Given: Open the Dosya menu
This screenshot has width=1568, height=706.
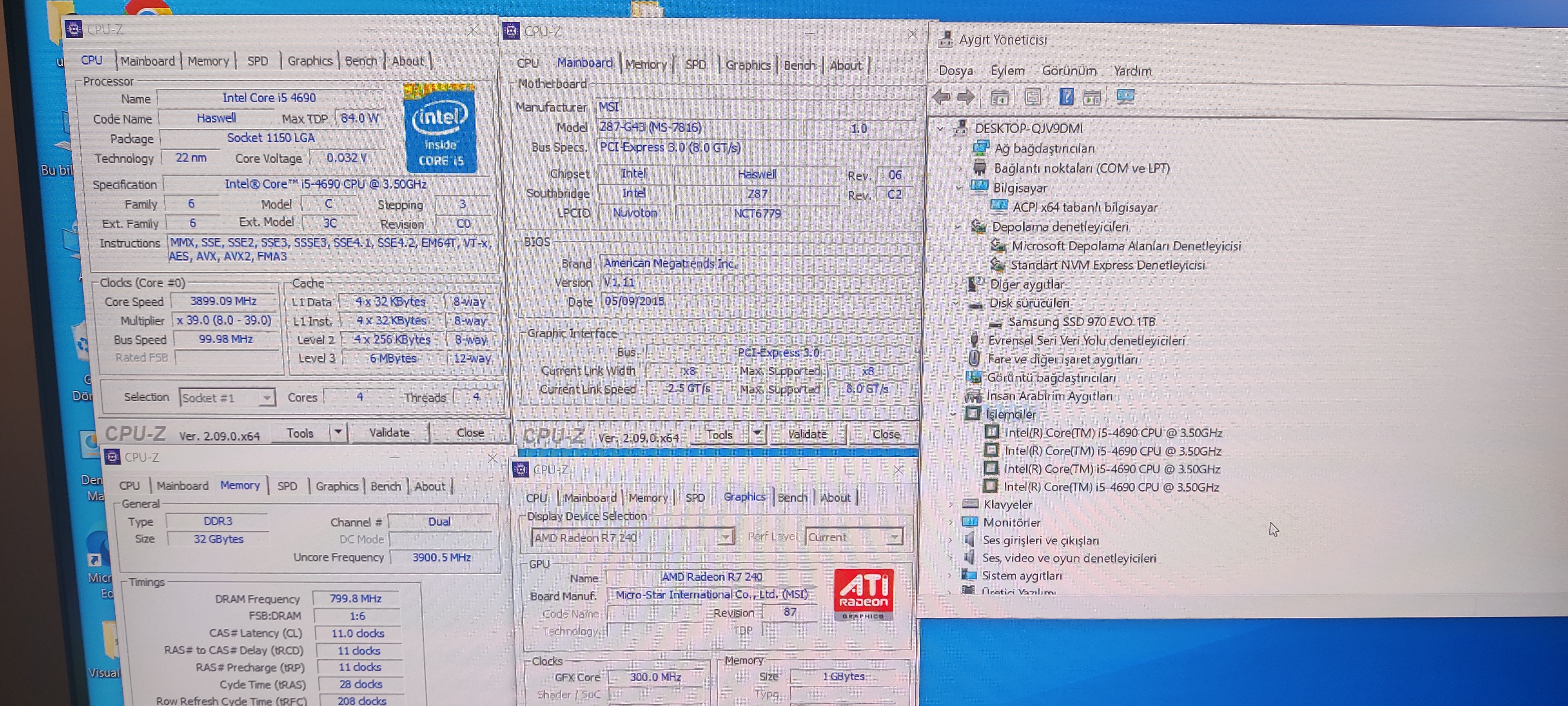Looking at the screenshot, I should click(x=956, y=71).
